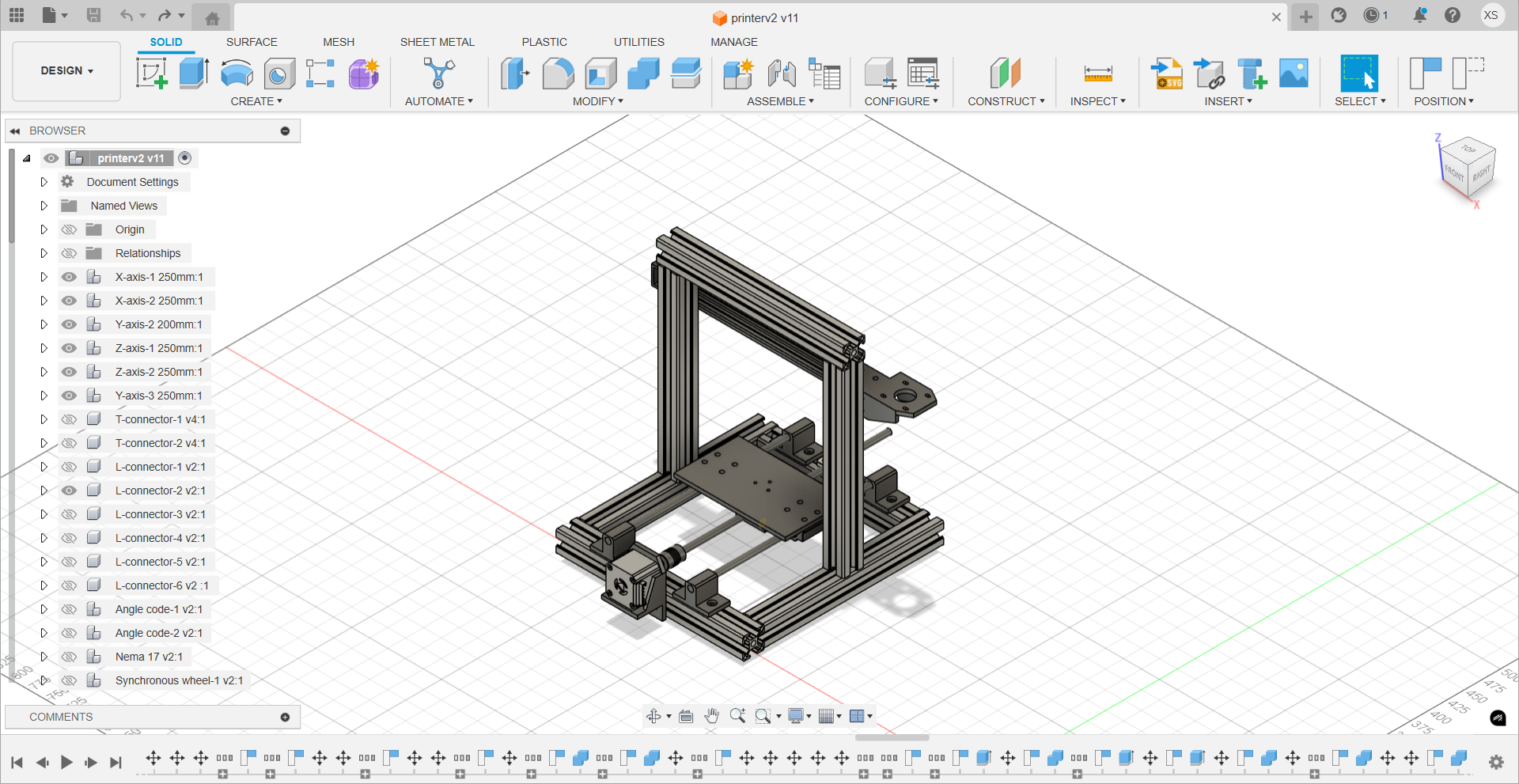This screenshot has width=1519, height=784.
Task: Click the Create Form purple icon
Action: (x=364, y=74)
